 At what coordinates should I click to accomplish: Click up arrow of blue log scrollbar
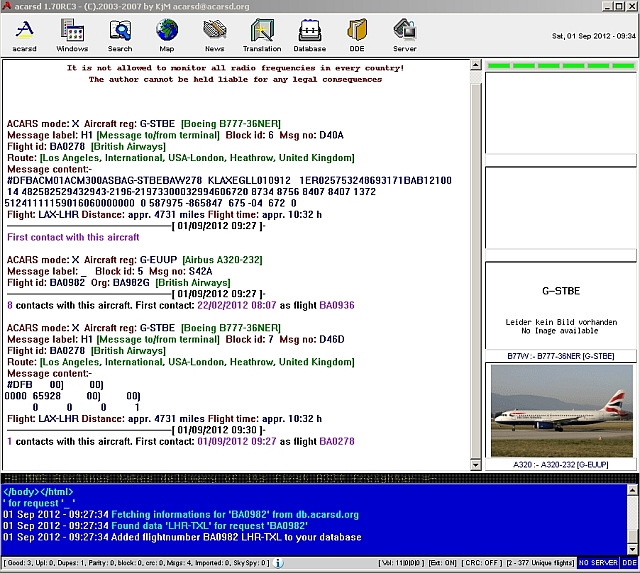632,490
